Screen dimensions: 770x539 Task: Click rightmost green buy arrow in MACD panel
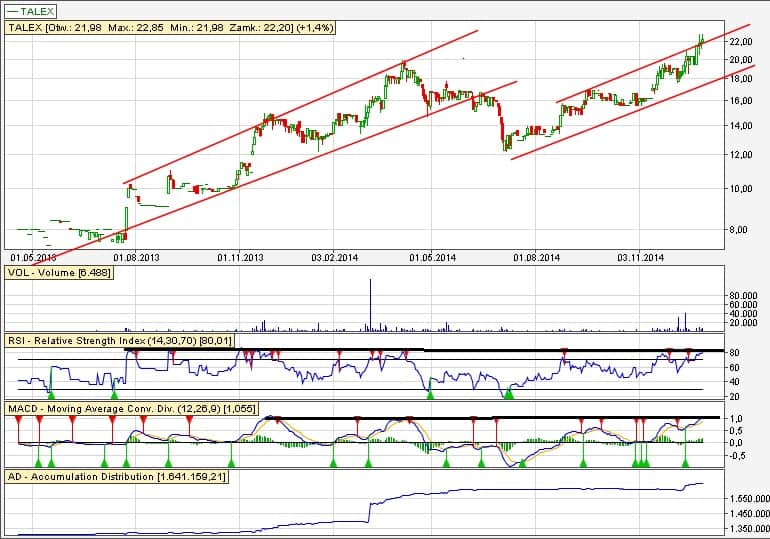click(x=685, y=462)
